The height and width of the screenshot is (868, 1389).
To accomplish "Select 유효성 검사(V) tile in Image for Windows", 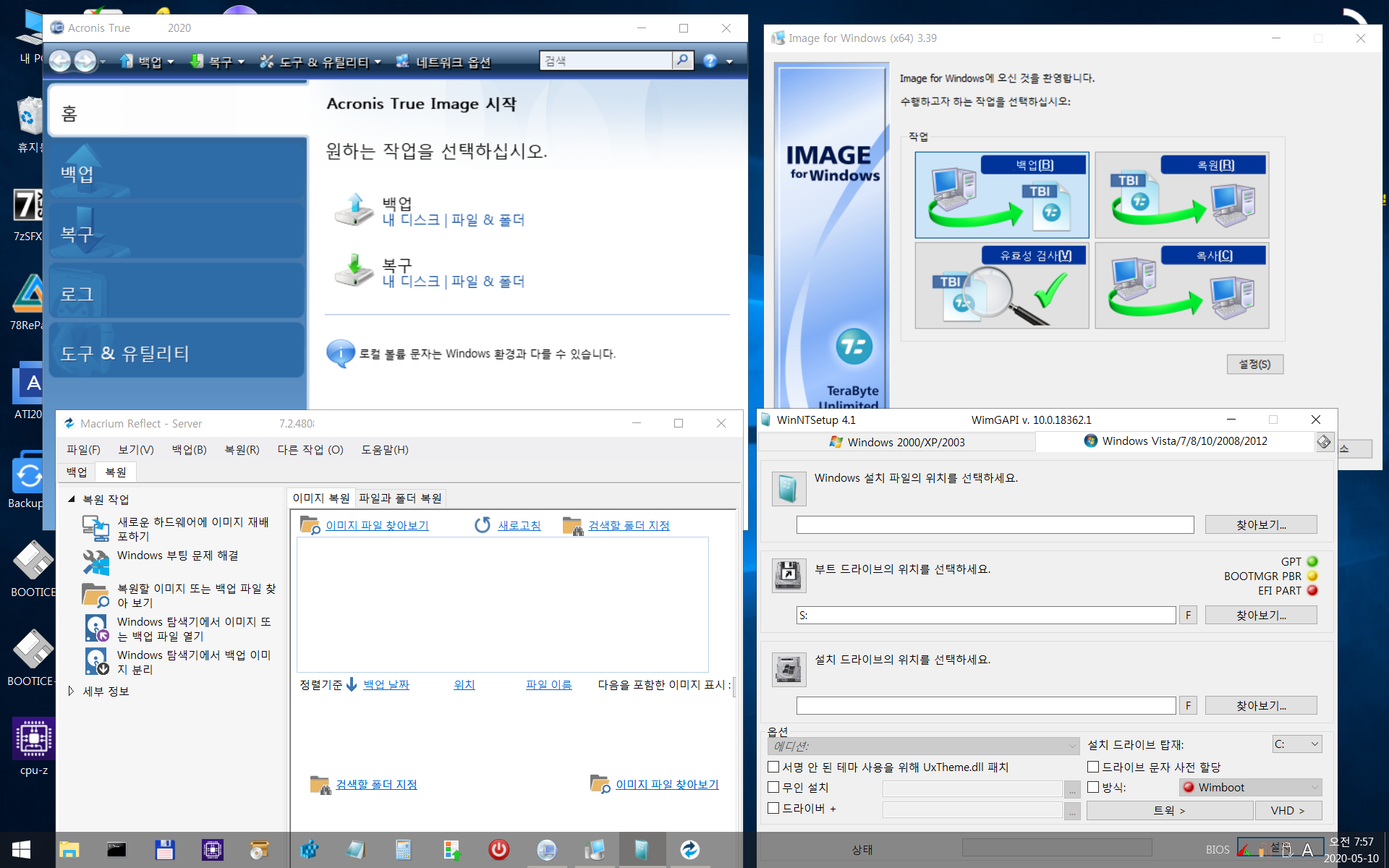I will pyautogui.click(x=1002, y=286).
